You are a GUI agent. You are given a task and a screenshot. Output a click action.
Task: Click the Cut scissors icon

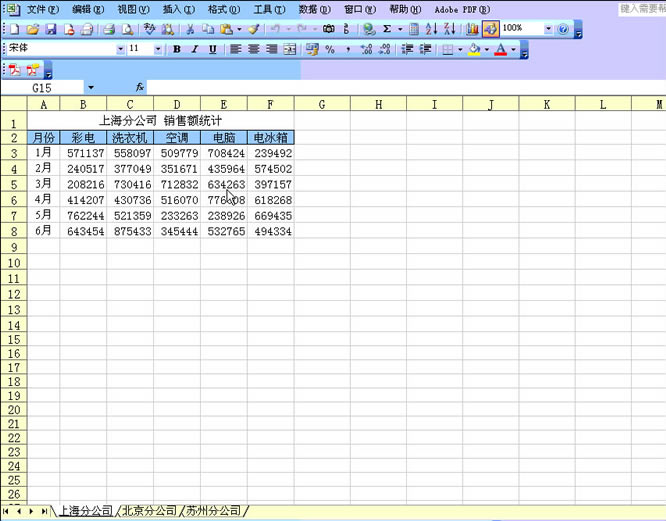(190, 29)
